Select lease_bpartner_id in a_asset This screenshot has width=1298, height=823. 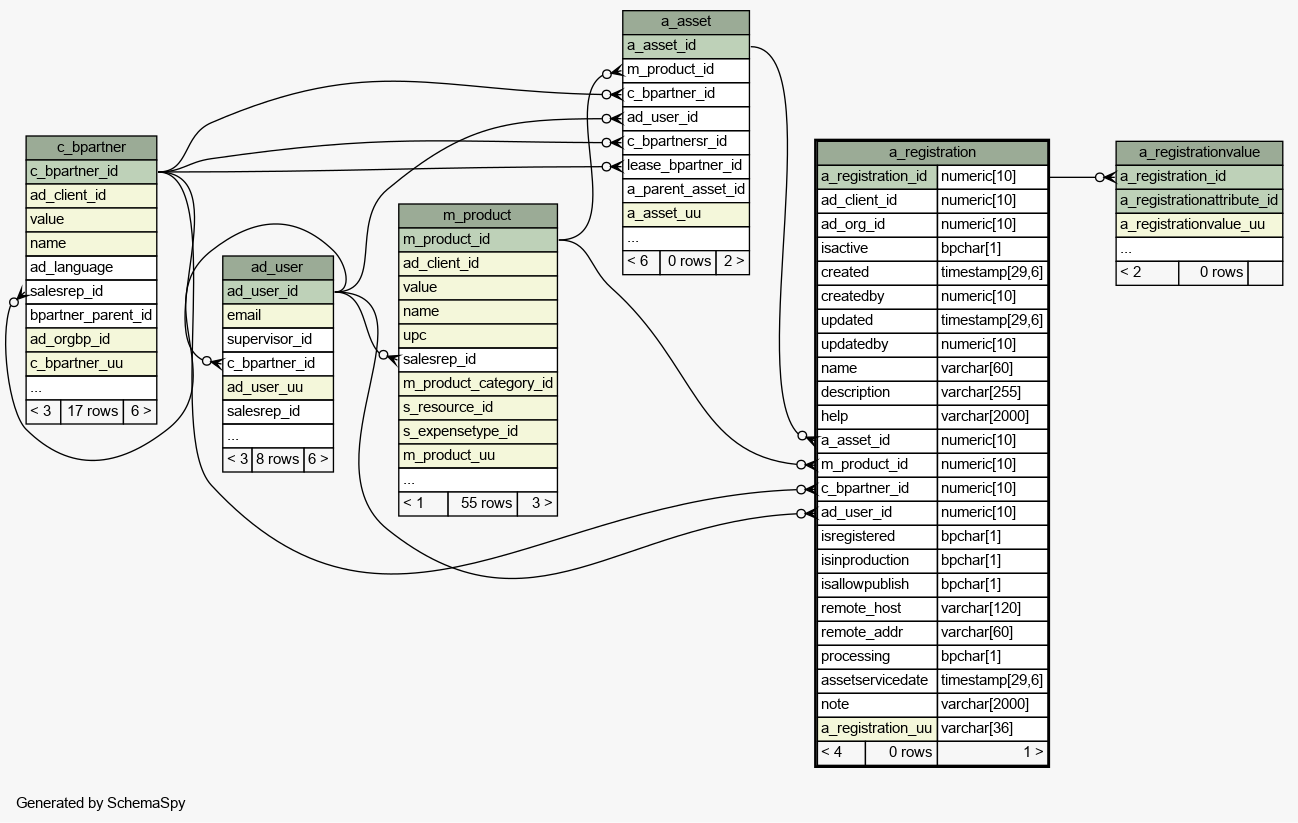[686, 165]
